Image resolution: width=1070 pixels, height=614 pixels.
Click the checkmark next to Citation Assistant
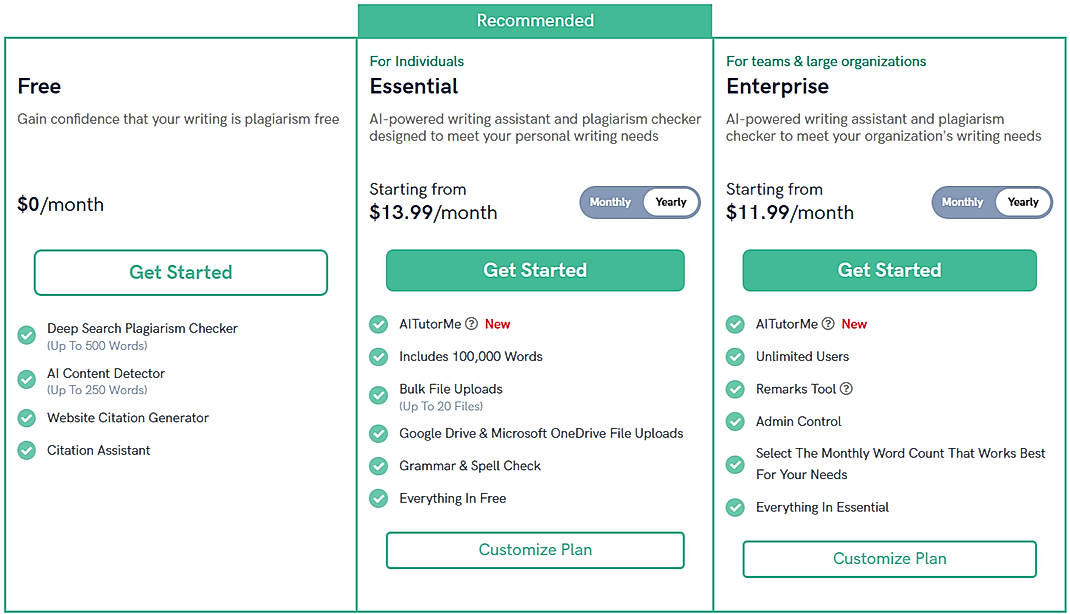pyautogui.click(x=26, y=450)
